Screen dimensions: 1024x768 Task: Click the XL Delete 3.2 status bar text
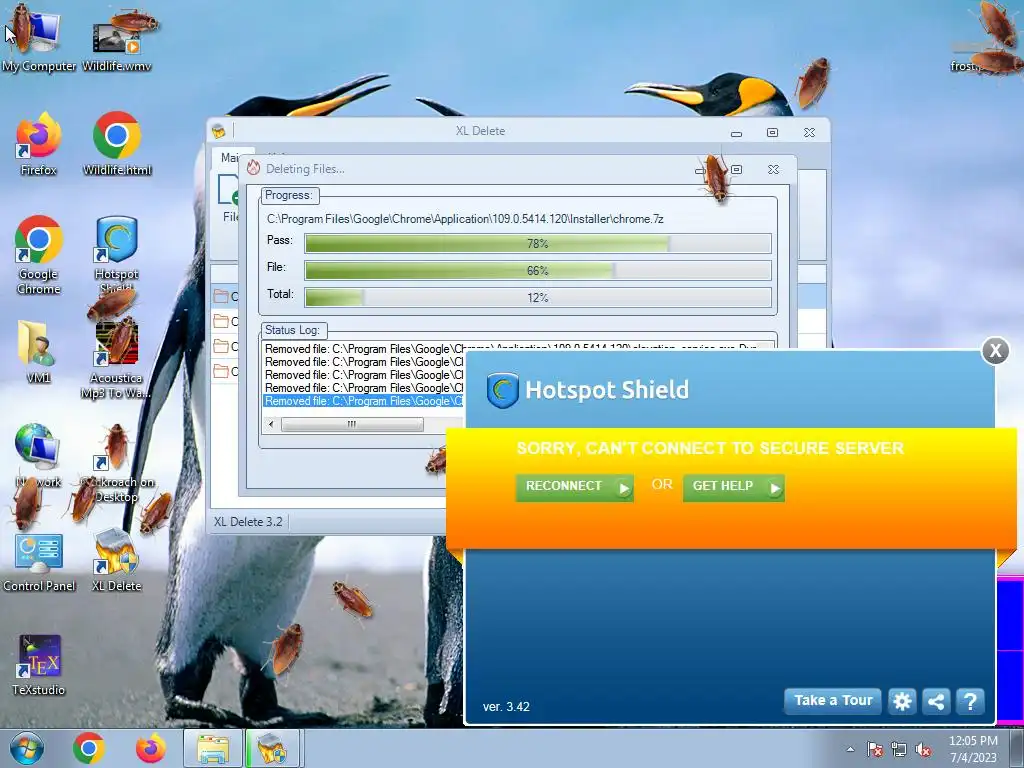pyautogui.click(x=248, y=522)
